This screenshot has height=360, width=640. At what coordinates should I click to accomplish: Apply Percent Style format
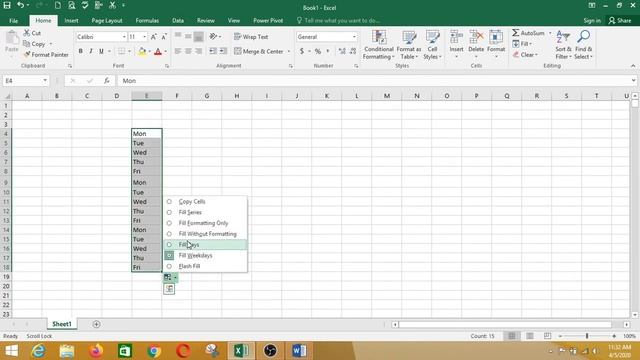(x=318, y=51)
